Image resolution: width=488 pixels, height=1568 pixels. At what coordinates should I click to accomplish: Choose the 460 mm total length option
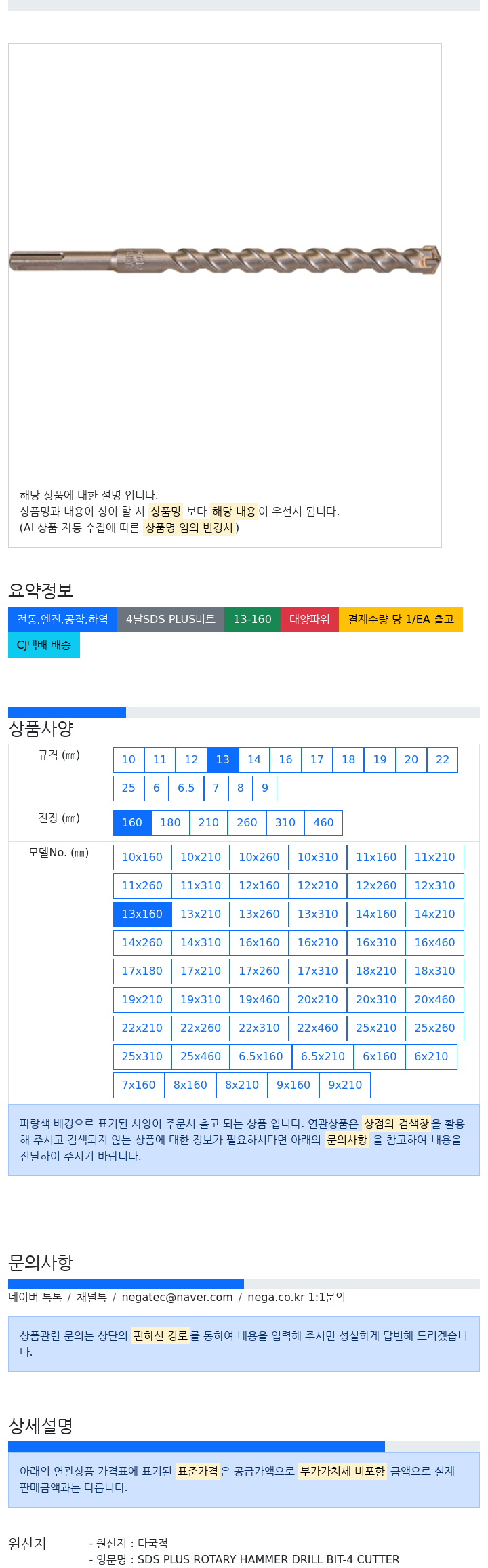(323, 822)
